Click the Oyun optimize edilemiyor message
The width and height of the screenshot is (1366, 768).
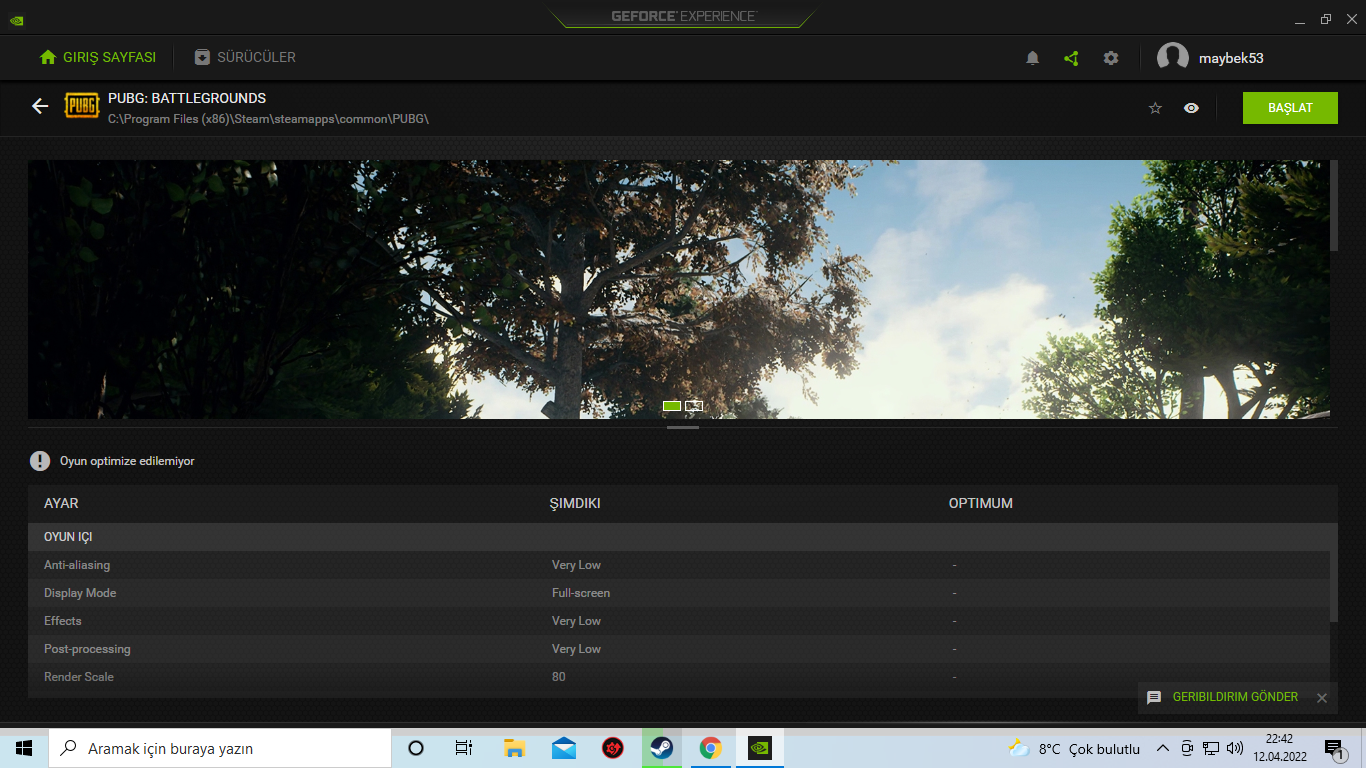127,461
